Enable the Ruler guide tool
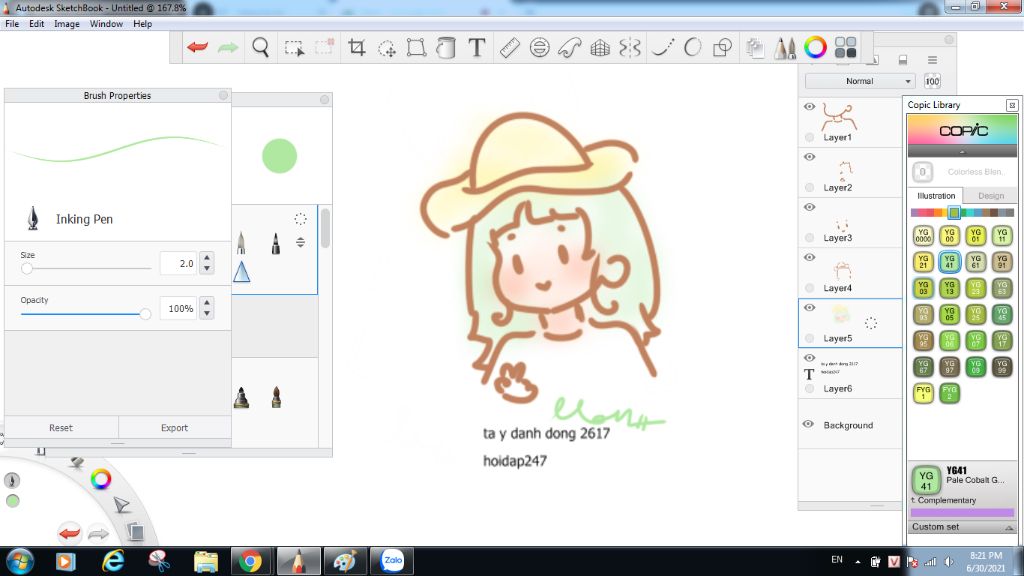The height and width of the screenshot is (576, 1024). 509,48
